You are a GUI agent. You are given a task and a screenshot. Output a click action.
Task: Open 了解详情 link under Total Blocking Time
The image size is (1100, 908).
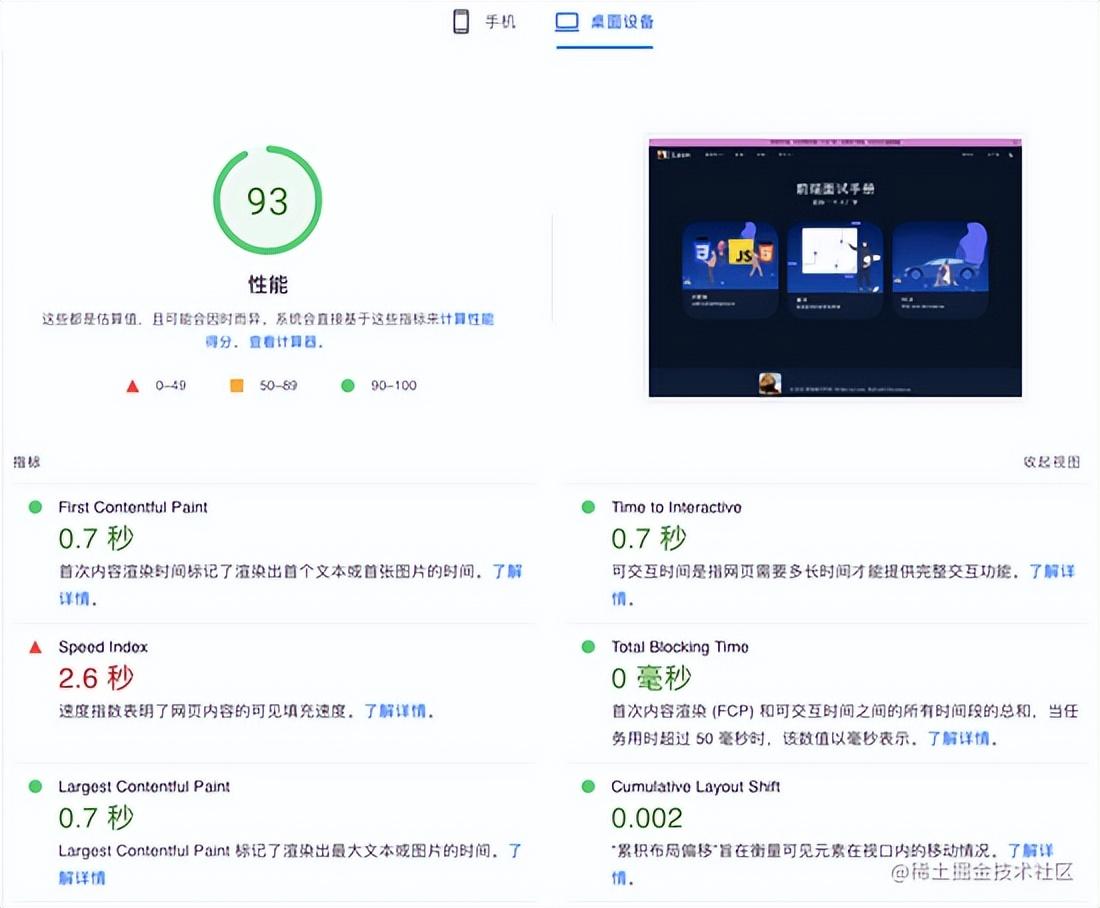pos(958,738)
